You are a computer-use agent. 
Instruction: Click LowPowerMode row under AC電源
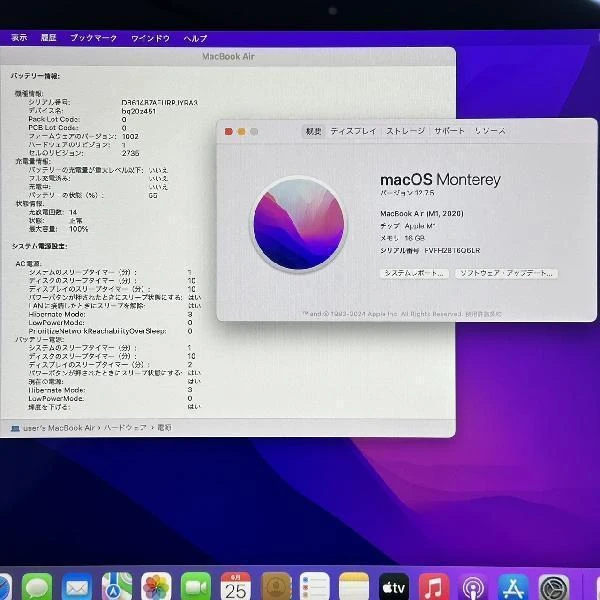click(111, 323)
